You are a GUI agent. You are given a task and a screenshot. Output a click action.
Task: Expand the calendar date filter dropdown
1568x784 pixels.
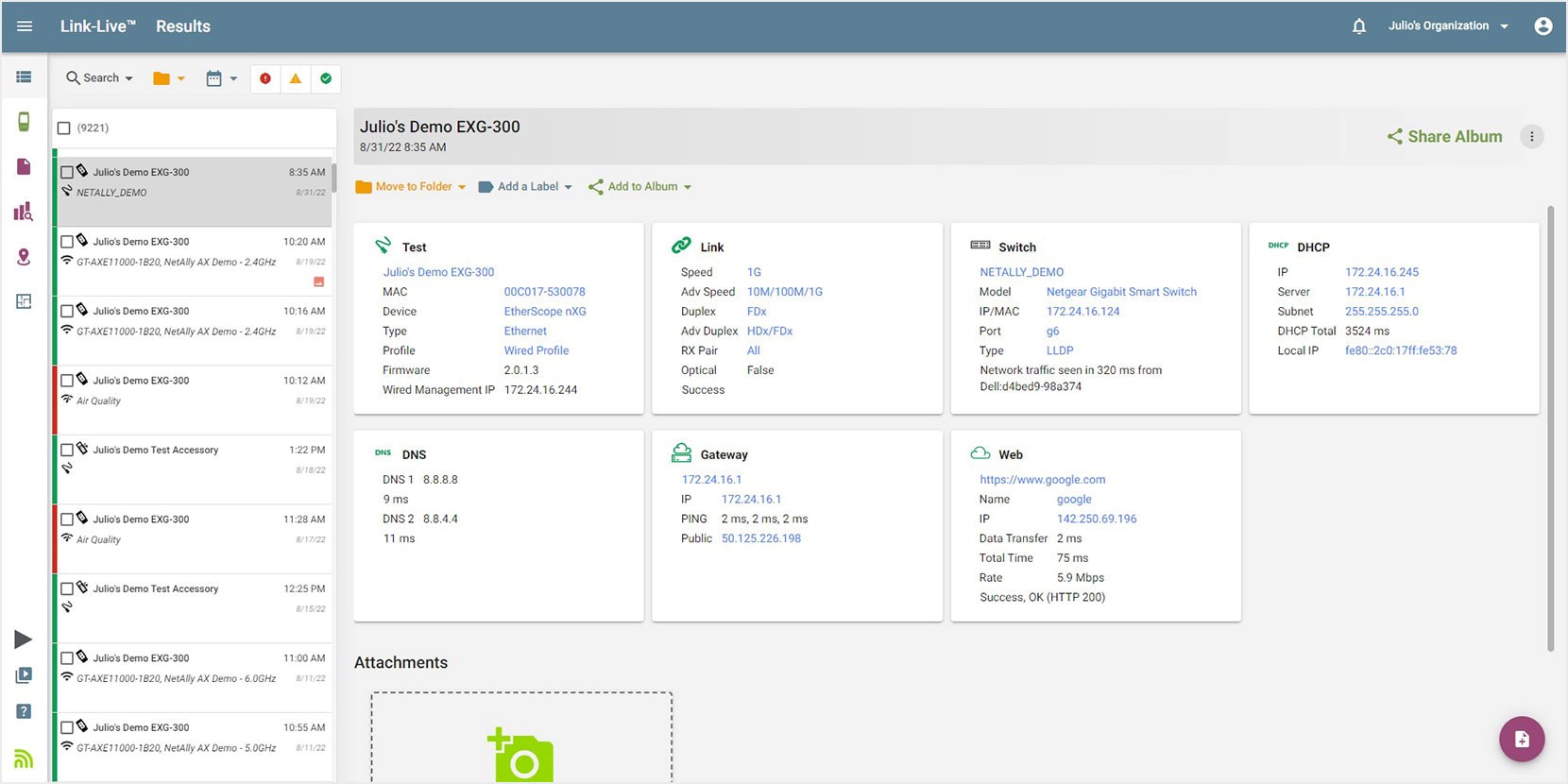(x=221, y=78)
